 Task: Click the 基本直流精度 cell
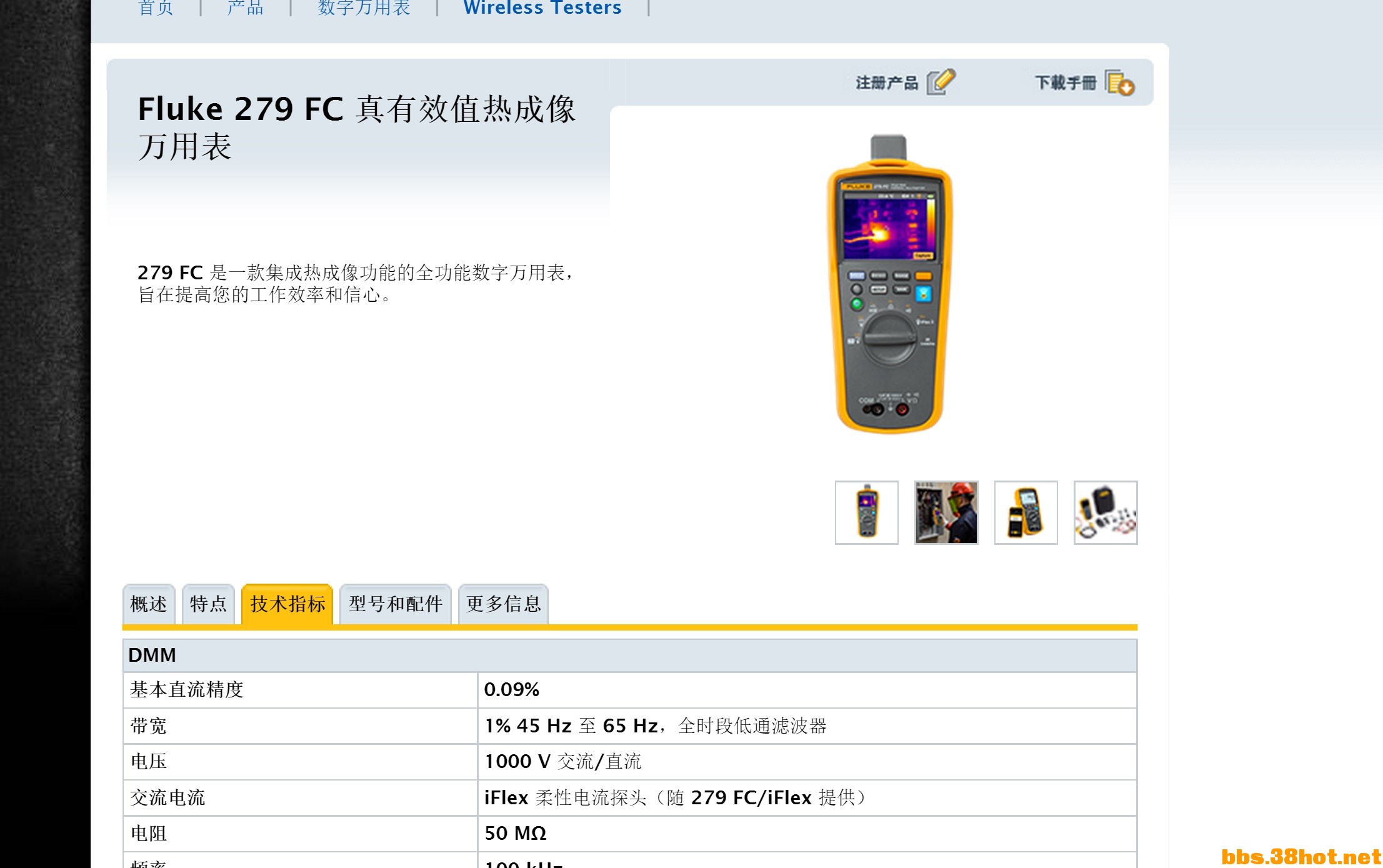click(301, 690)
